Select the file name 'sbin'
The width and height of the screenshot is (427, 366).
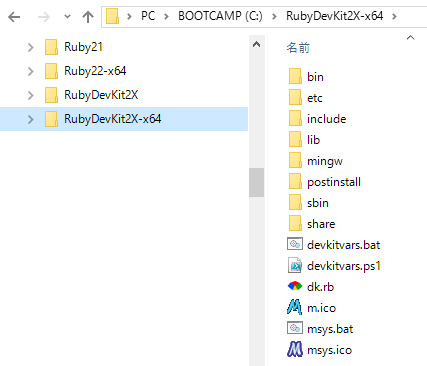[318, 203]
